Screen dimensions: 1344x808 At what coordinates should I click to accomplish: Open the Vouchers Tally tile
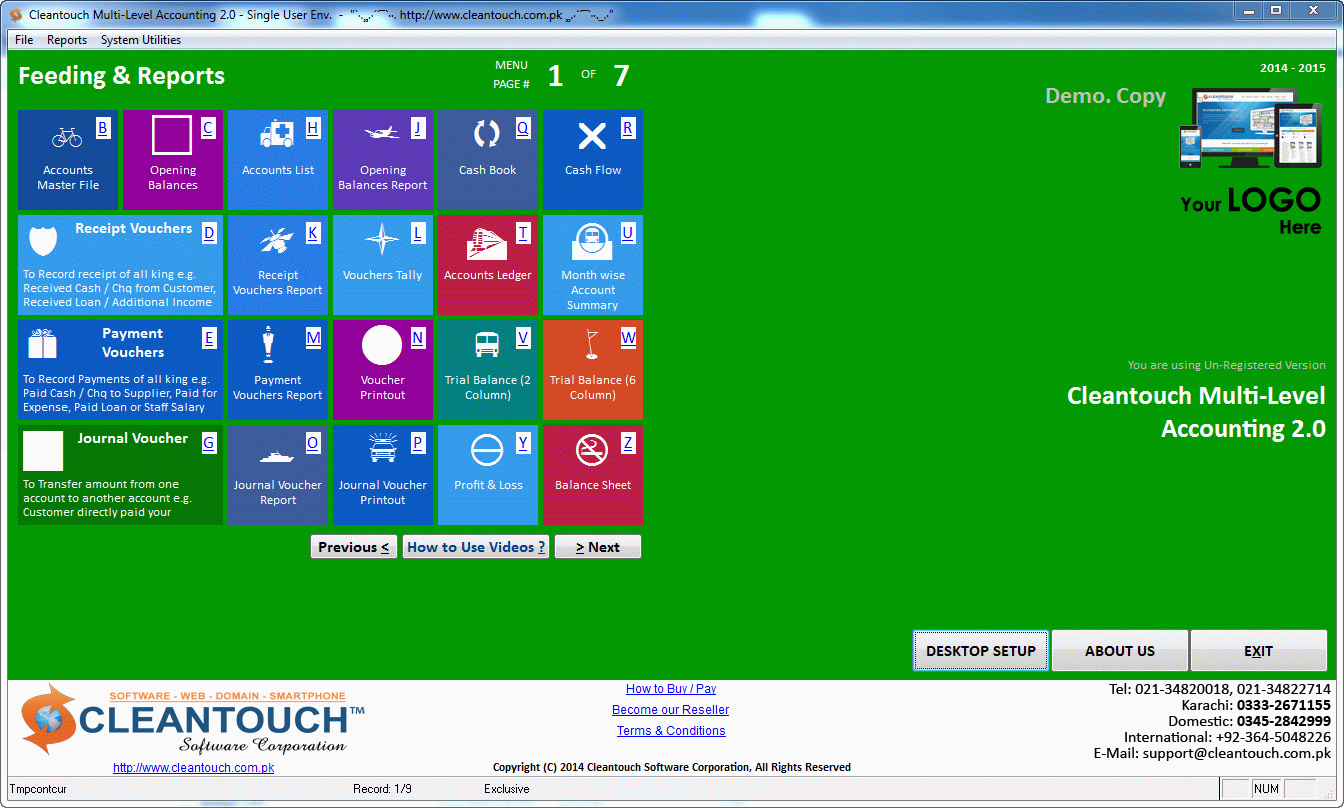(x=383, y=265)
